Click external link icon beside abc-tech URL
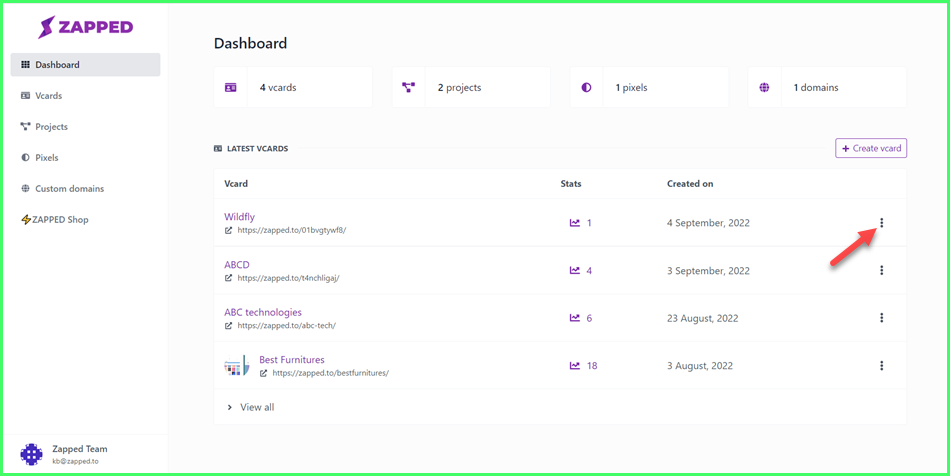The height and width of the screenshot is (476, 950). click(228, 325)
